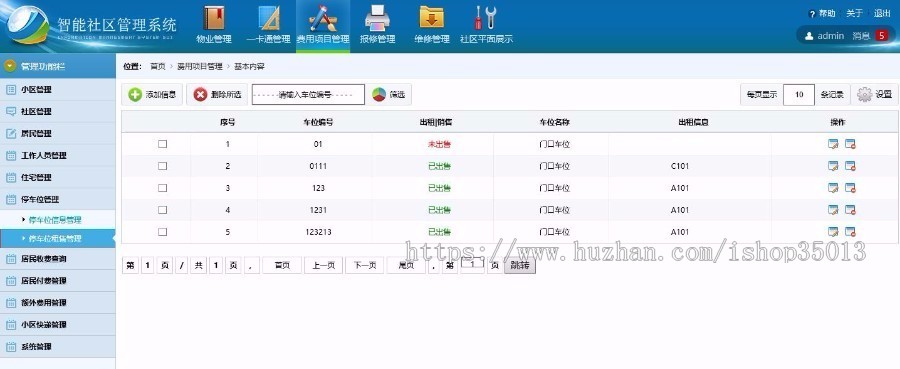Expand 社区管理 in the sidebar
The width and height of the screenshot is (900, 369).
[57, 111]
